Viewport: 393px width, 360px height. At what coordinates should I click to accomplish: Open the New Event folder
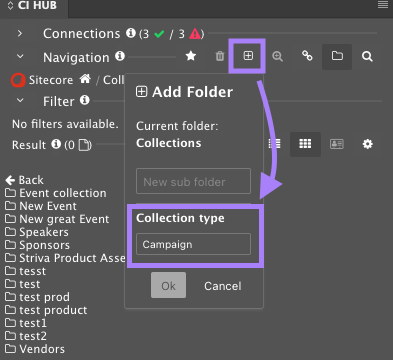coord(41,206)
